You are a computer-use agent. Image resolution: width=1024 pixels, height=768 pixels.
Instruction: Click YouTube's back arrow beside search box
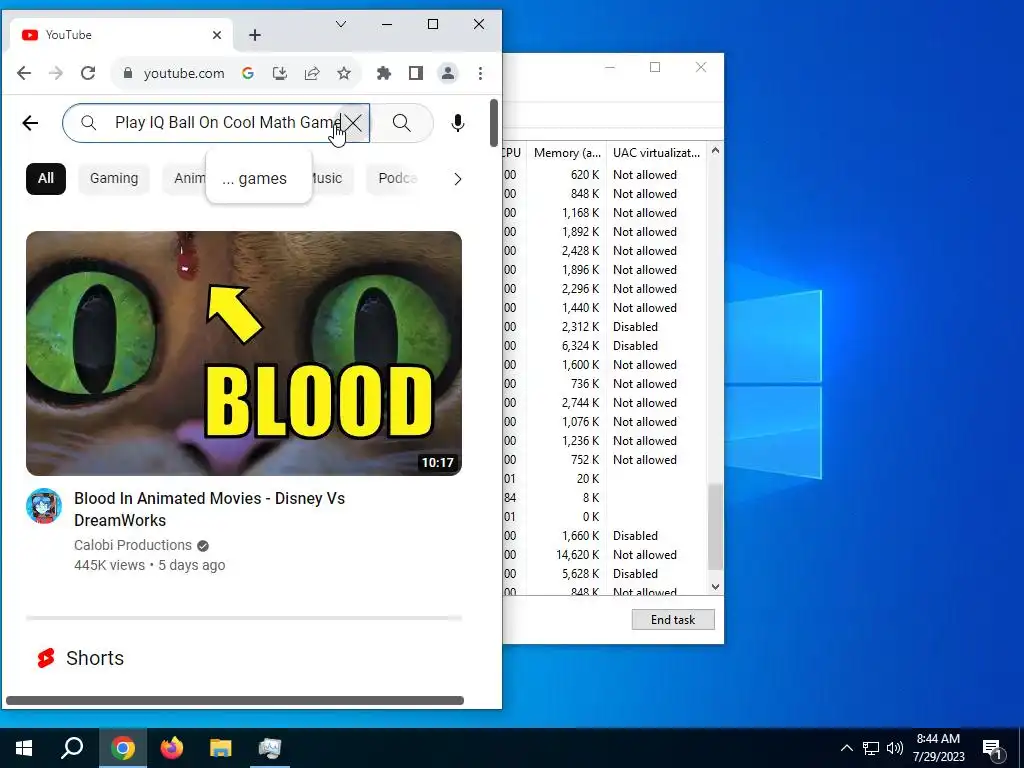(30, 123)
